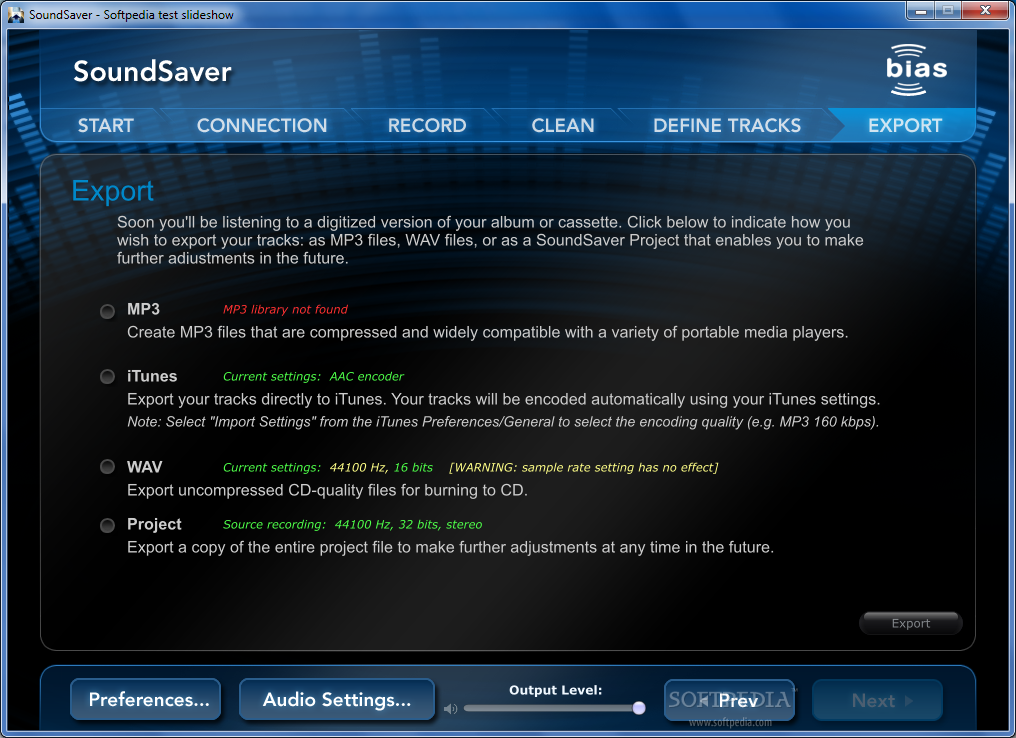Click the Export button
This screenshot has height=738, width=1016.
tap(910, 623)
